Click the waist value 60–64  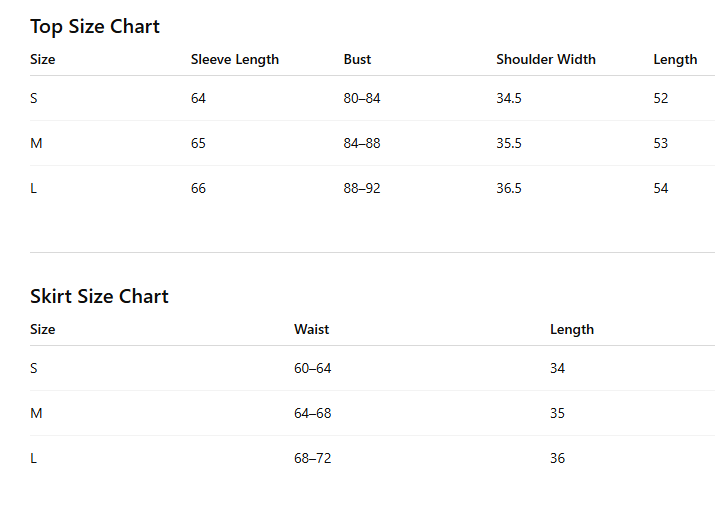tap(312, 368)
